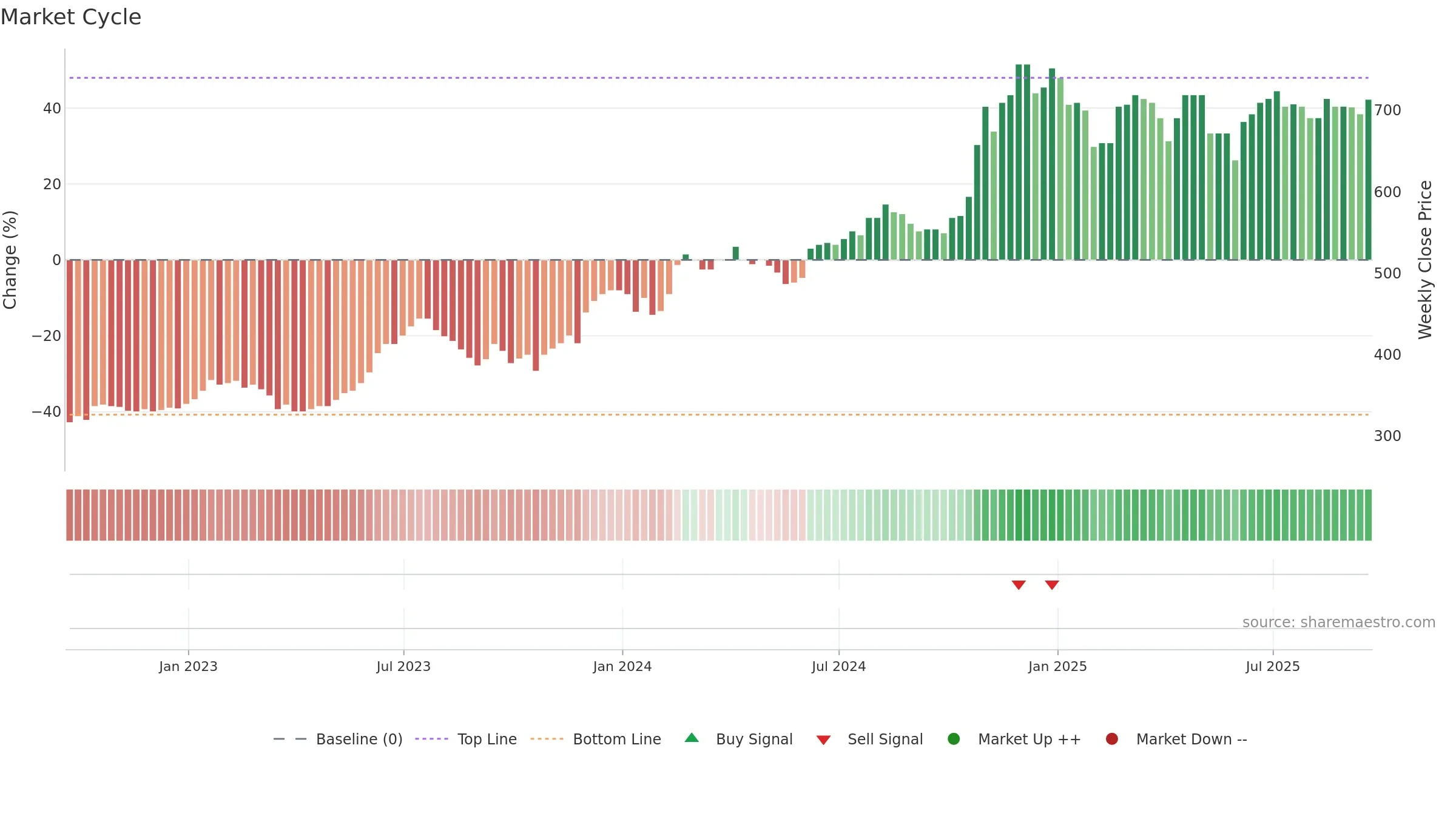This screenshot has width=1456, height=819.
Task: Click the Change (%) y-axis title
Action: click(x=10, y=260)
